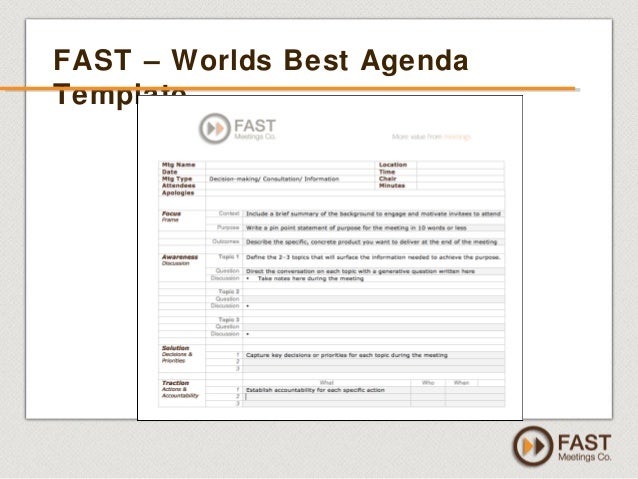Select 'Include a brief summary of the background' text

(x=312, y=214)
